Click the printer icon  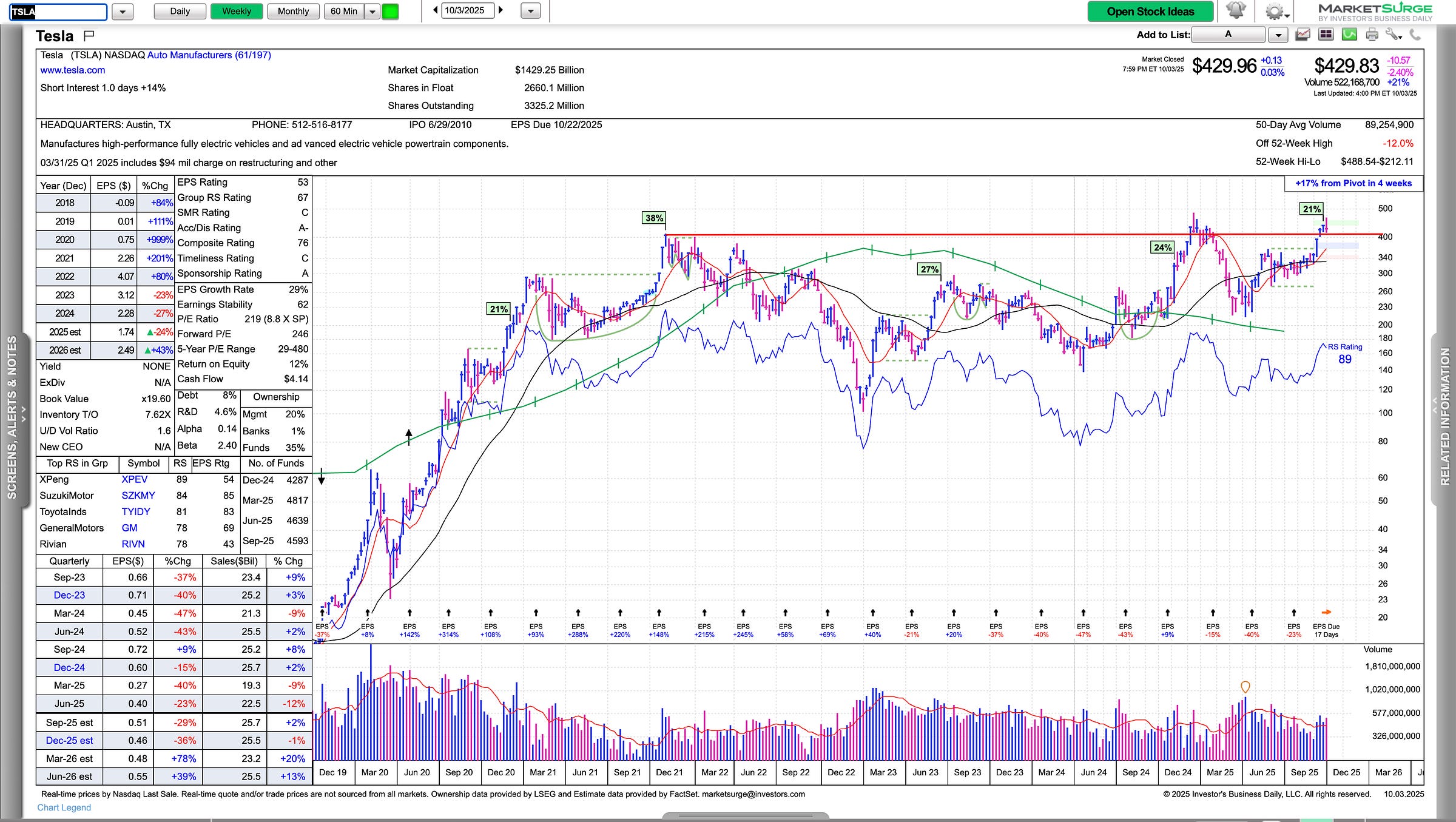1372,35
